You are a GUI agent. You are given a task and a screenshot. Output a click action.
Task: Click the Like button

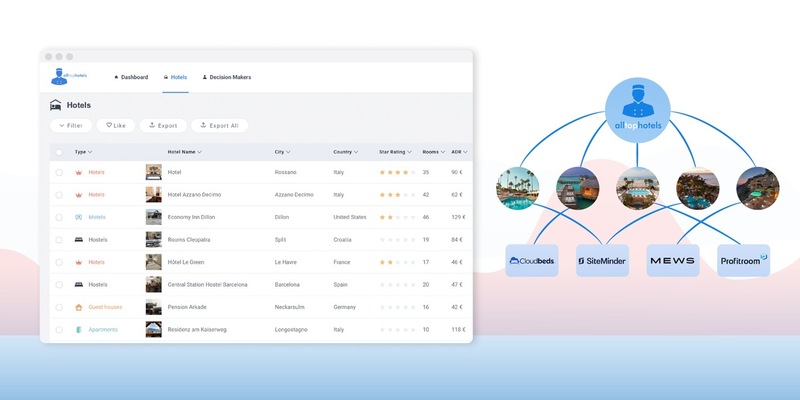coord(116,126)
